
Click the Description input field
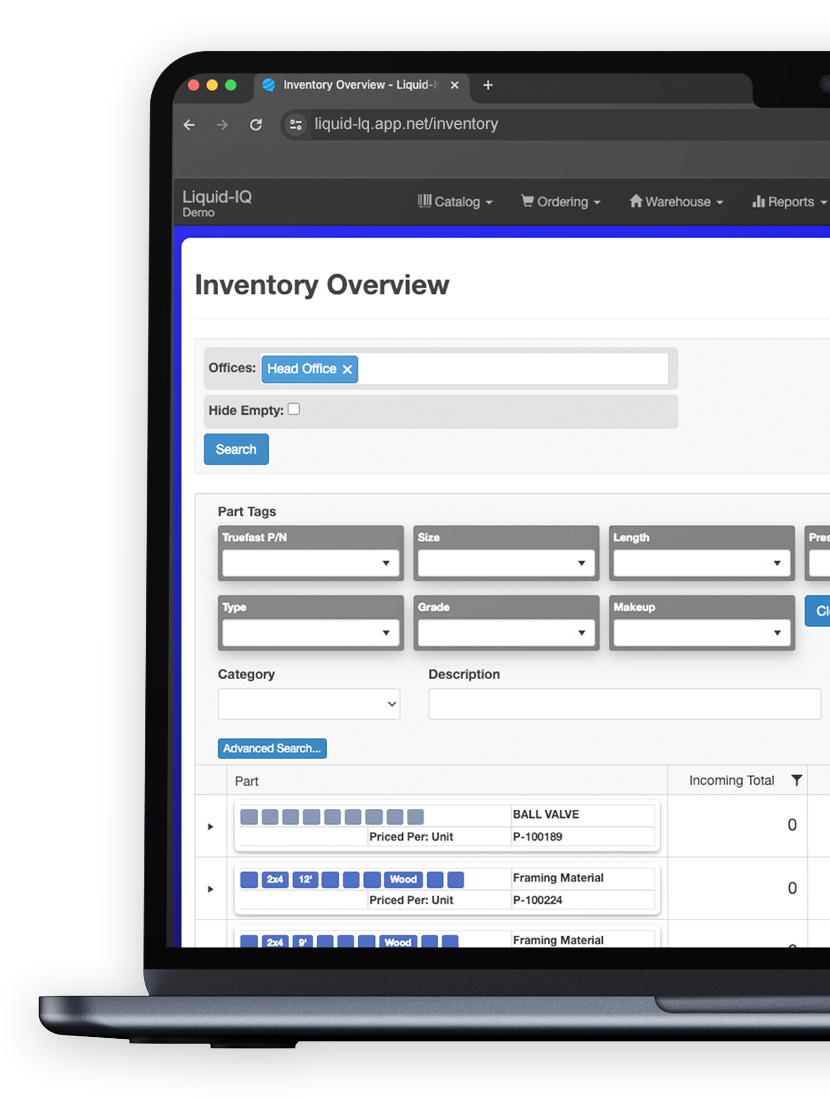[x=624, y=703]
